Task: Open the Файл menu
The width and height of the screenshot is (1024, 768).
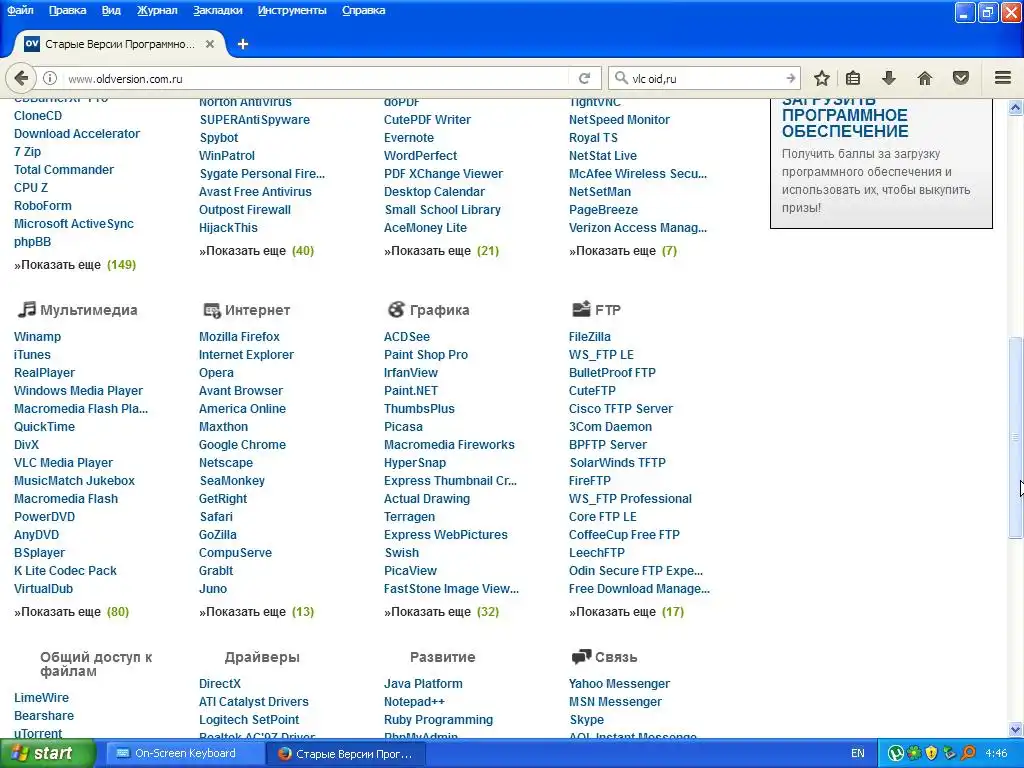Action: [20, 10]
